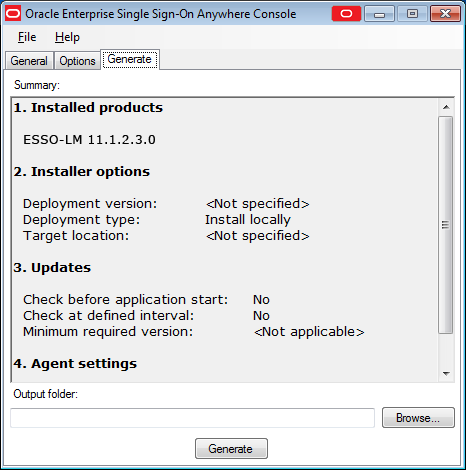This screenshot has width=466, height=470.
Task: Select the Generate tab
Action: pos(130,59)
